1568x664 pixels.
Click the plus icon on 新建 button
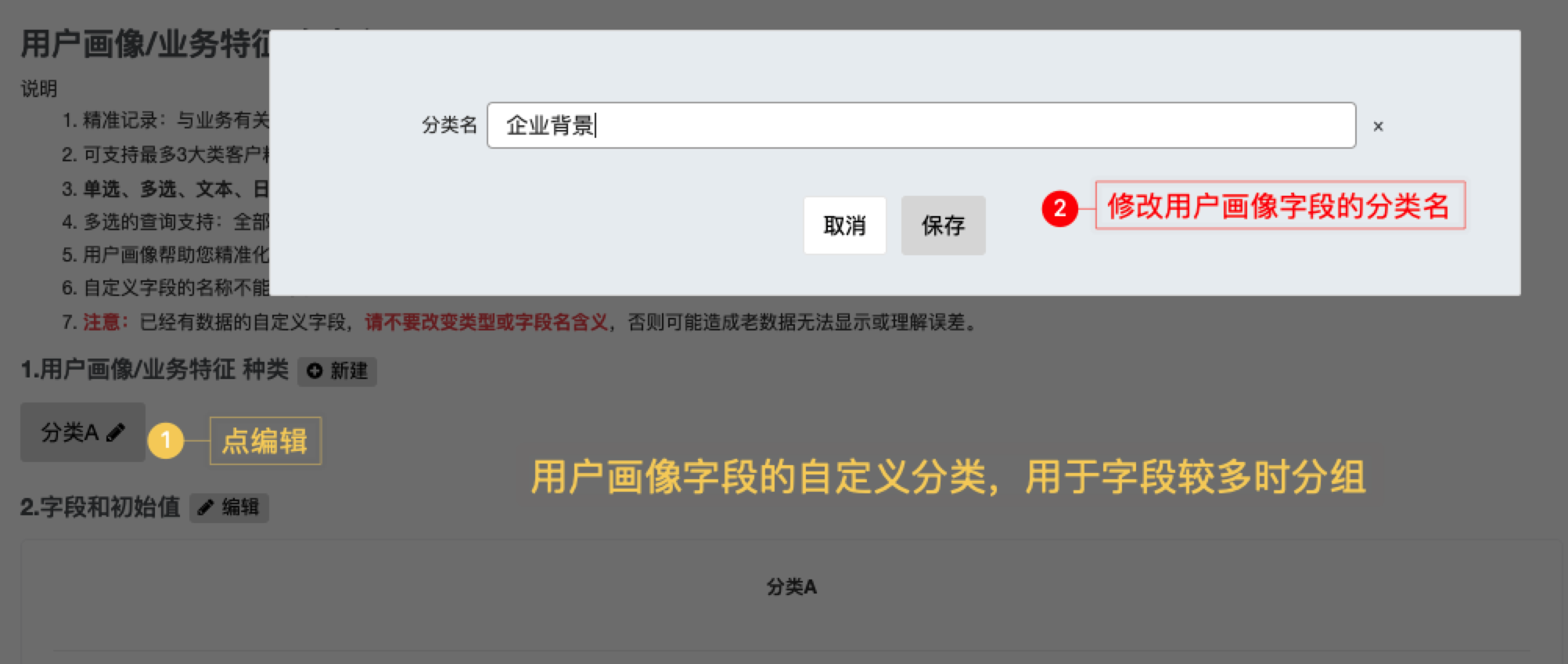pos(315,371)
